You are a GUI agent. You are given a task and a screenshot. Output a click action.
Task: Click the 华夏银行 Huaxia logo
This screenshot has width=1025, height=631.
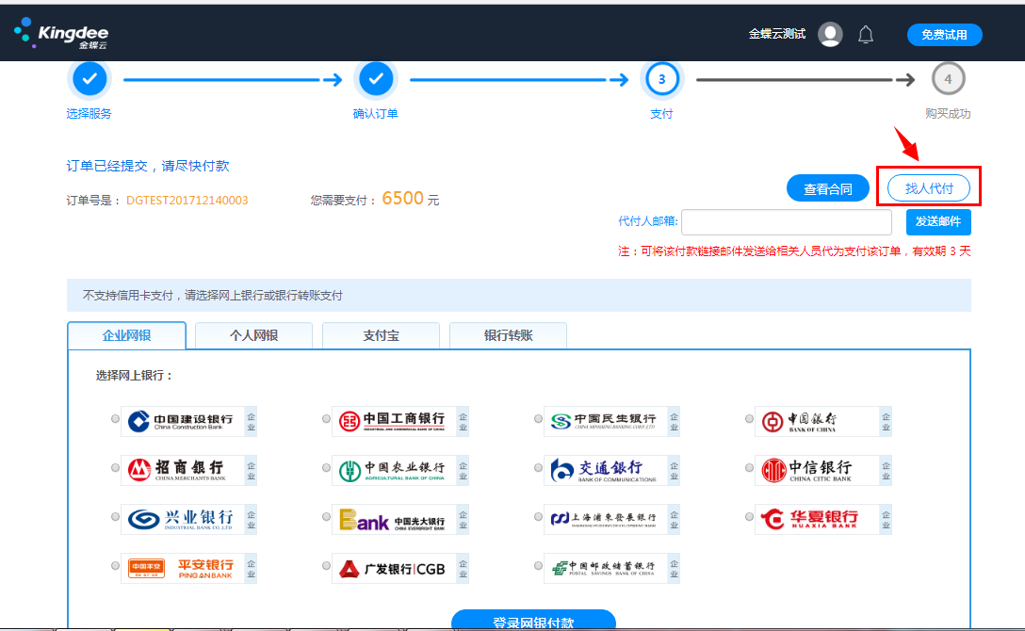(x=823, y=519)
